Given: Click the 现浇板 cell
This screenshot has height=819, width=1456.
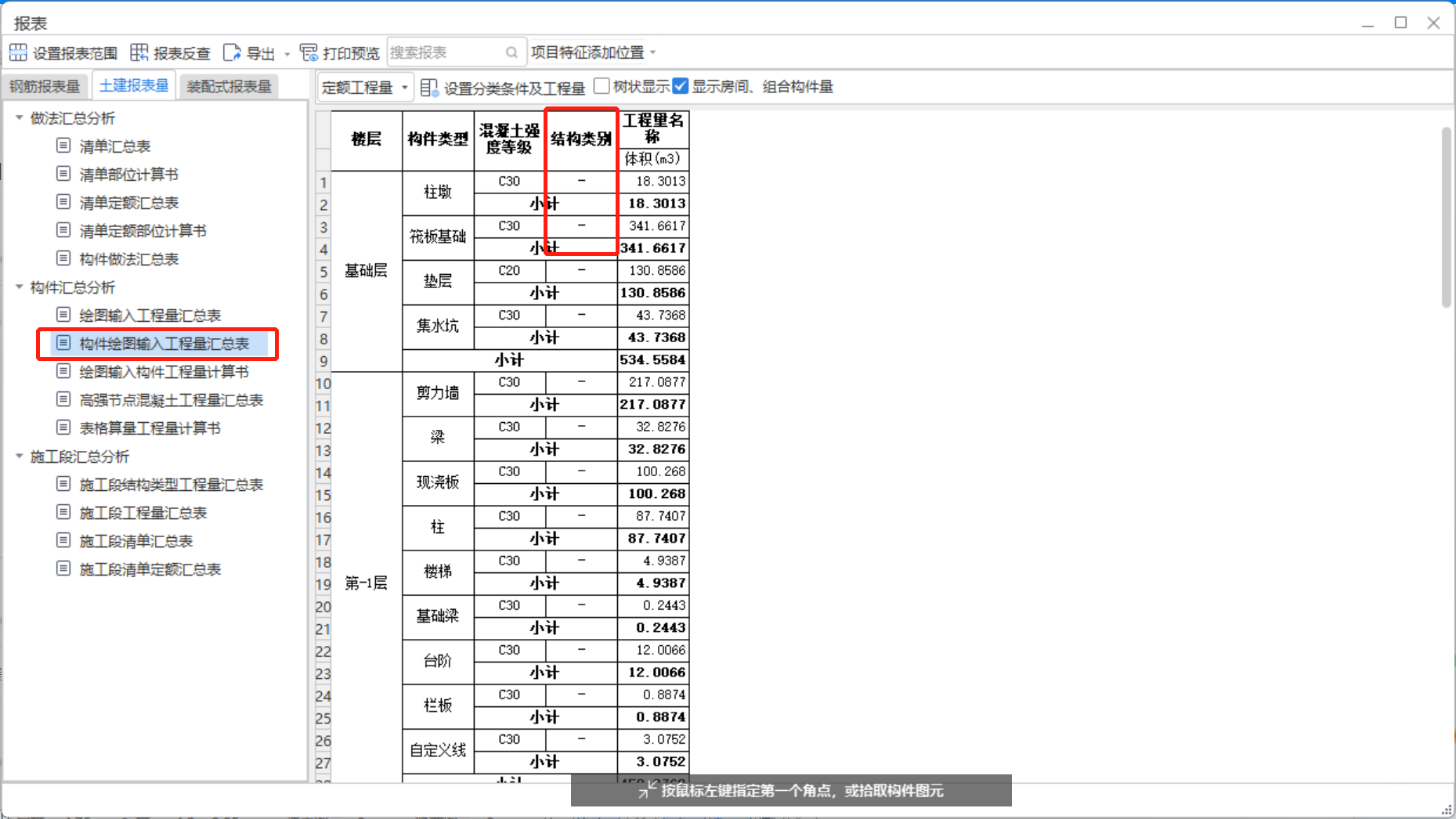Looking at the screenshot, I should (x=438, y=483).
